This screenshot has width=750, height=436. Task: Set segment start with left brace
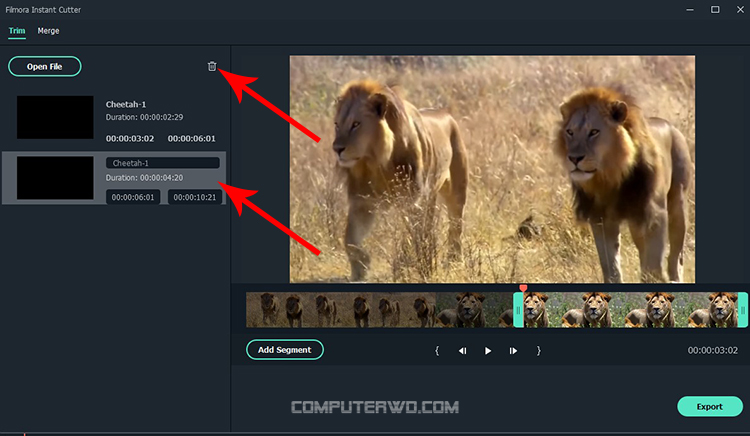(437, 350)
